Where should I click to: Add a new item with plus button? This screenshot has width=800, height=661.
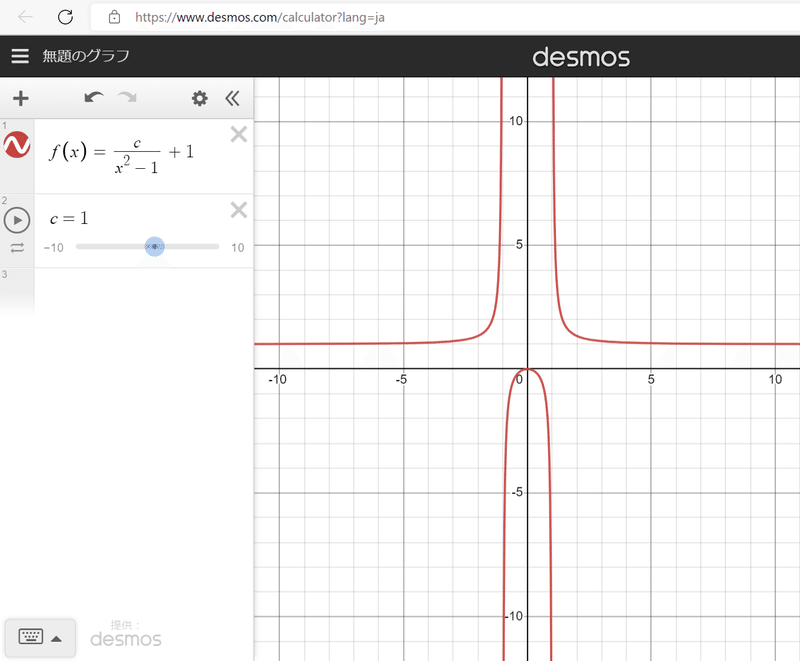20,98
